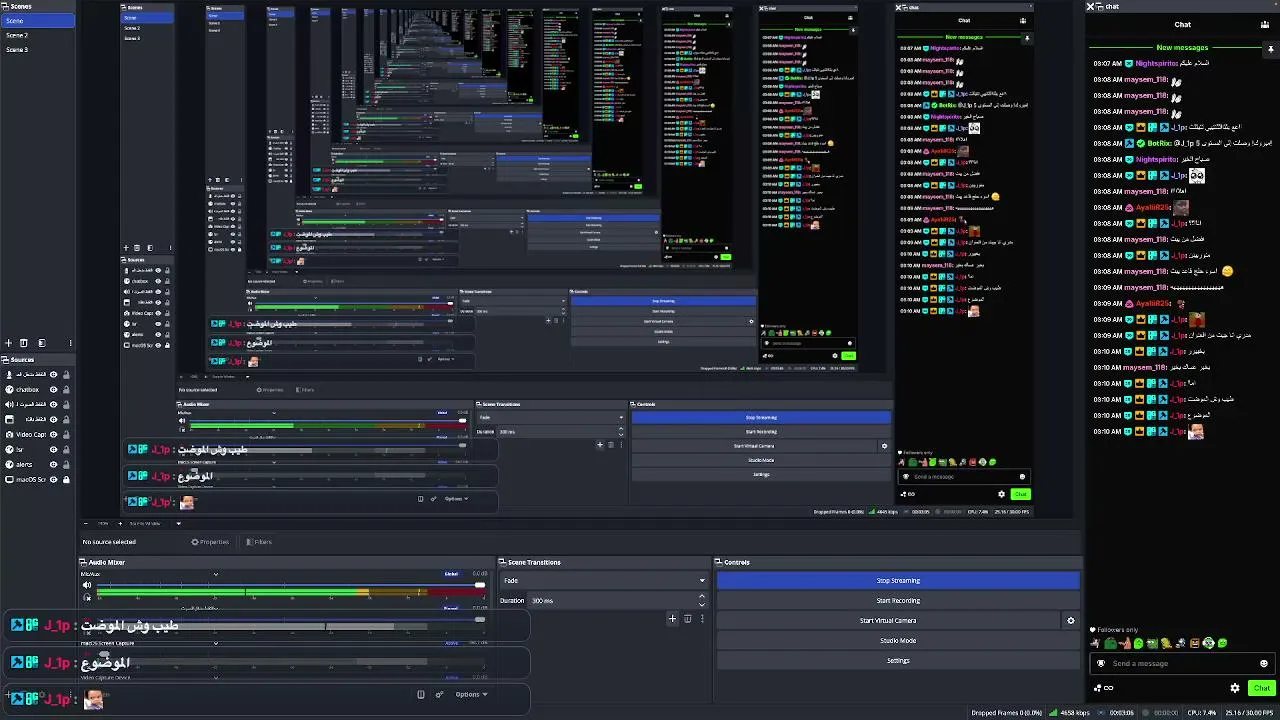Click Start Virtual Camera
1280x720 pixels.
[x=888, y=620]
